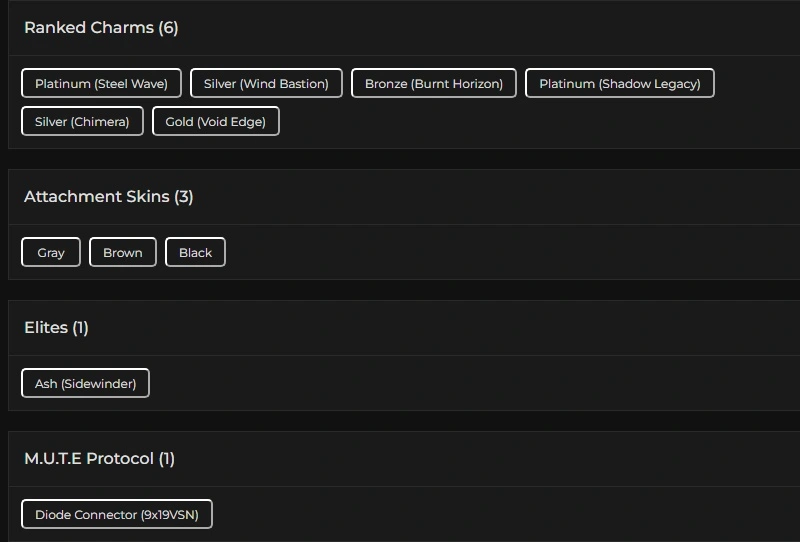Click the (3) count beside Attachment Skins
The image size is (800, 542).
[183, 197]
